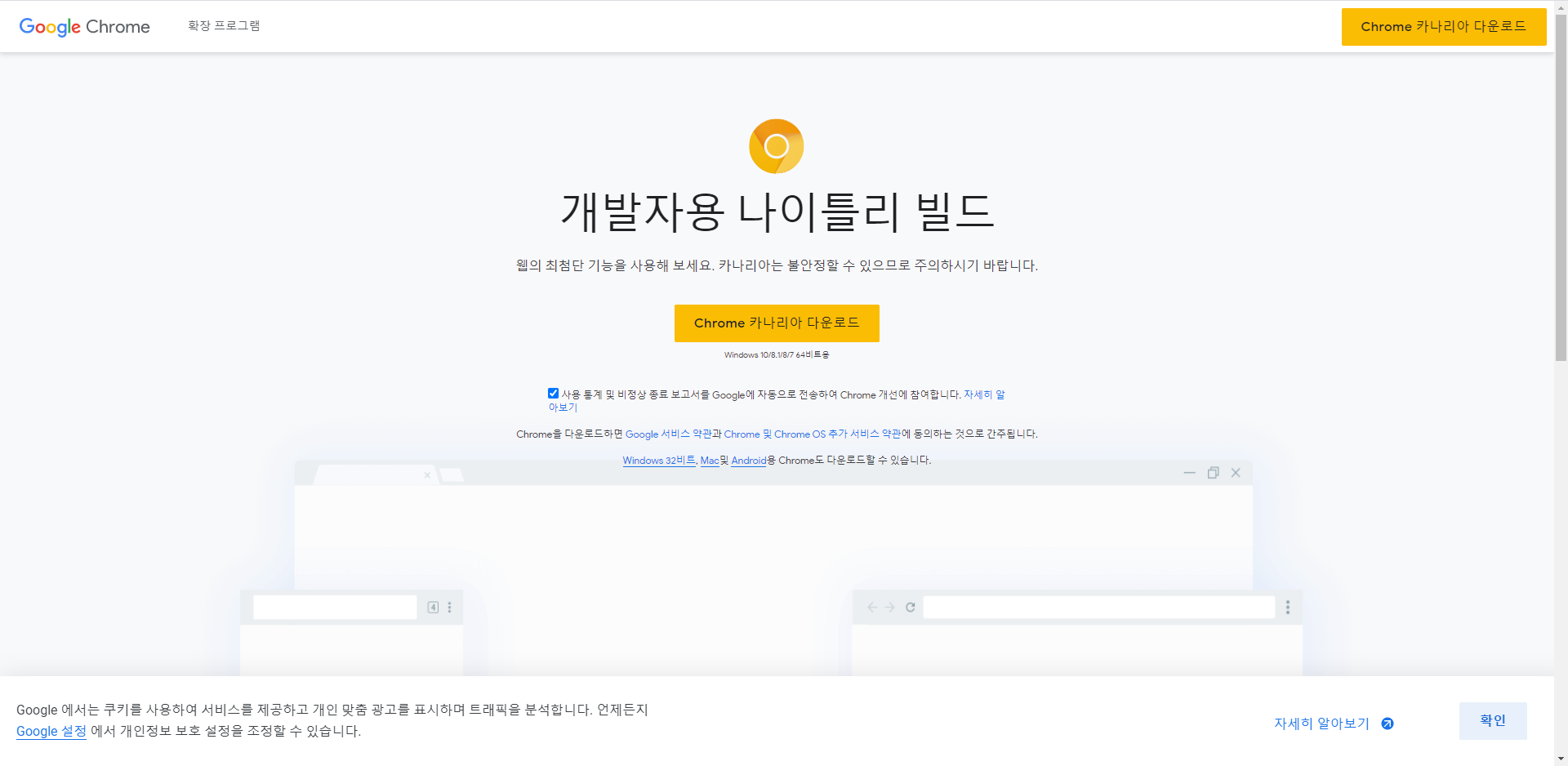Click the 웹의 최첨단 기능 description text
Screen dimensions: 1568x766
click(x=777, y=265)
